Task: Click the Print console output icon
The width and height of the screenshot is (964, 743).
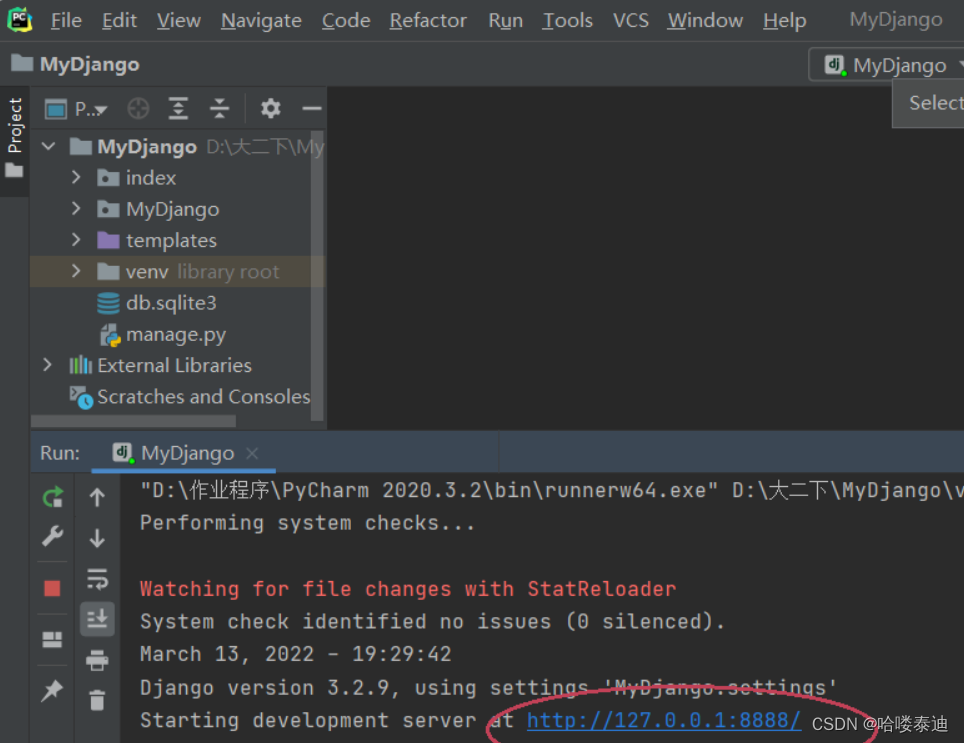Action: (97, 660)
